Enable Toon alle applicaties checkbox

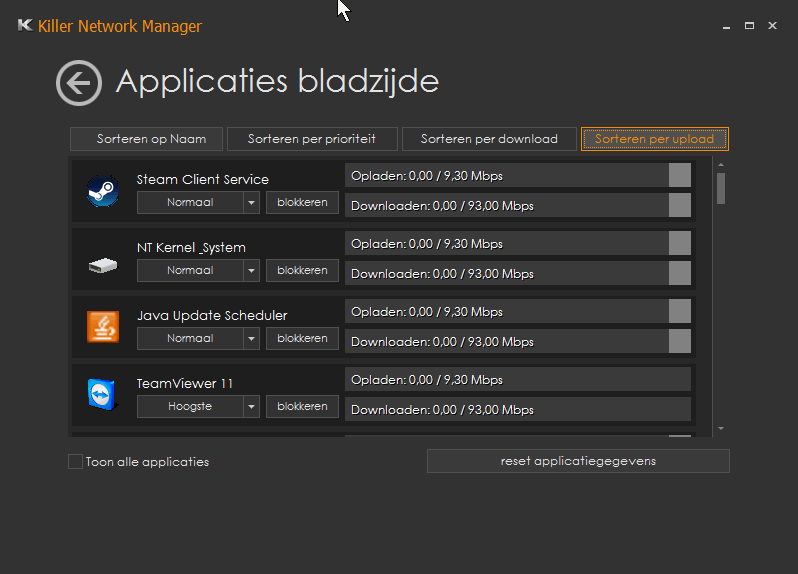pyautogui.click(x=75, y=462)
